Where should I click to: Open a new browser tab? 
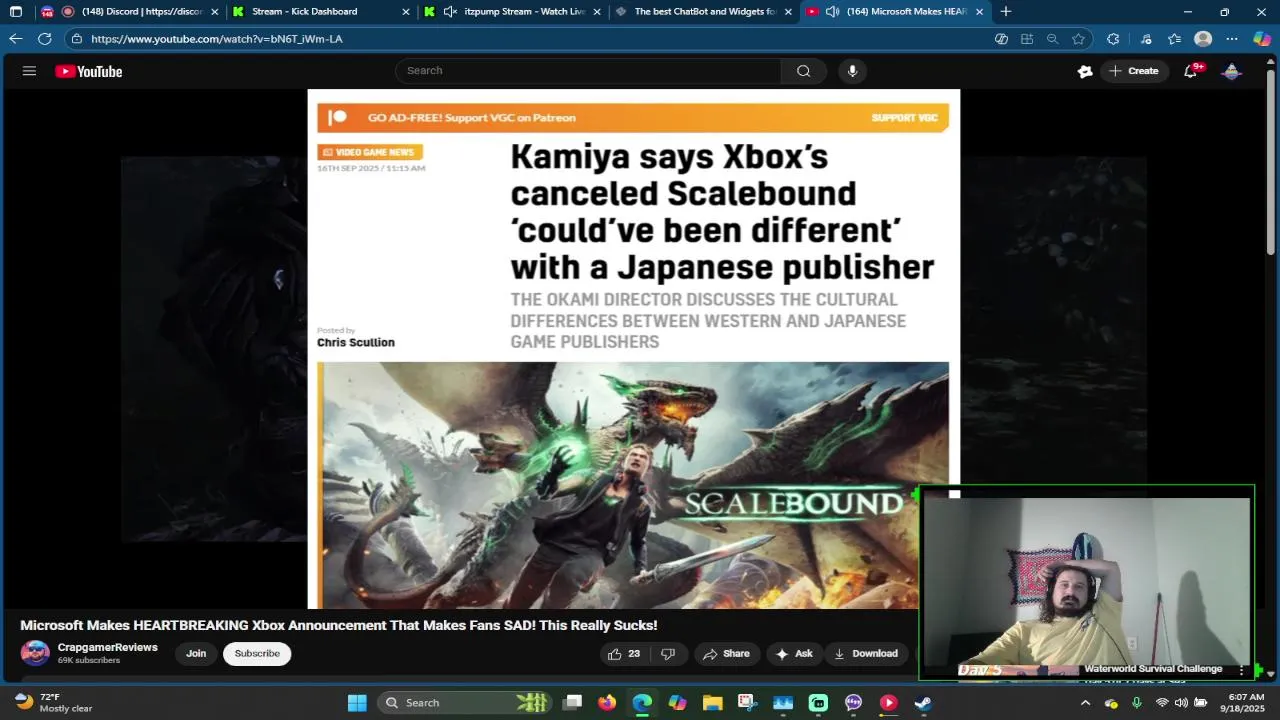[1006, 12]
